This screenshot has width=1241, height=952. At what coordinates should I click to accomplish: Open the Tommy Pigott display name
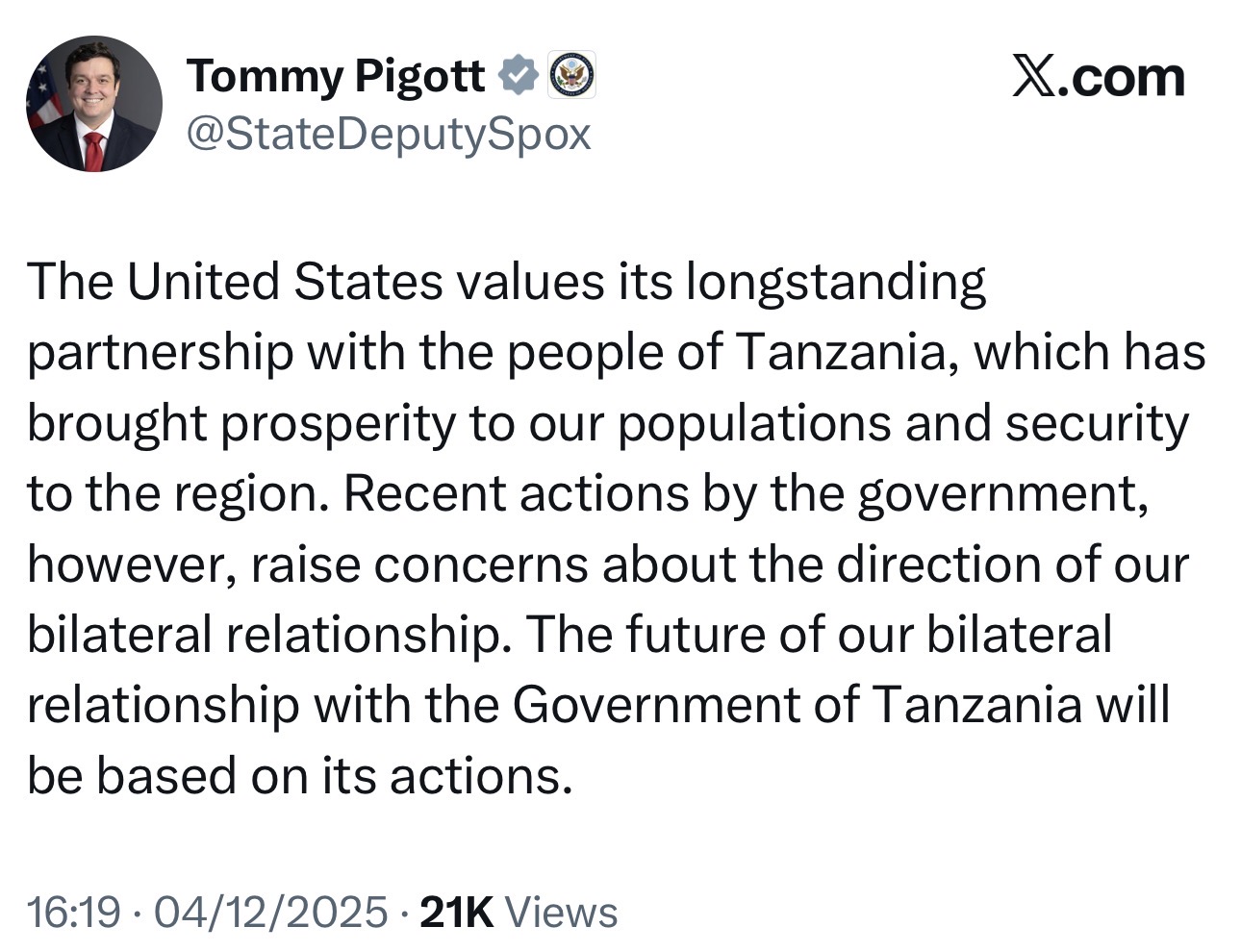[x=336, y=75]
